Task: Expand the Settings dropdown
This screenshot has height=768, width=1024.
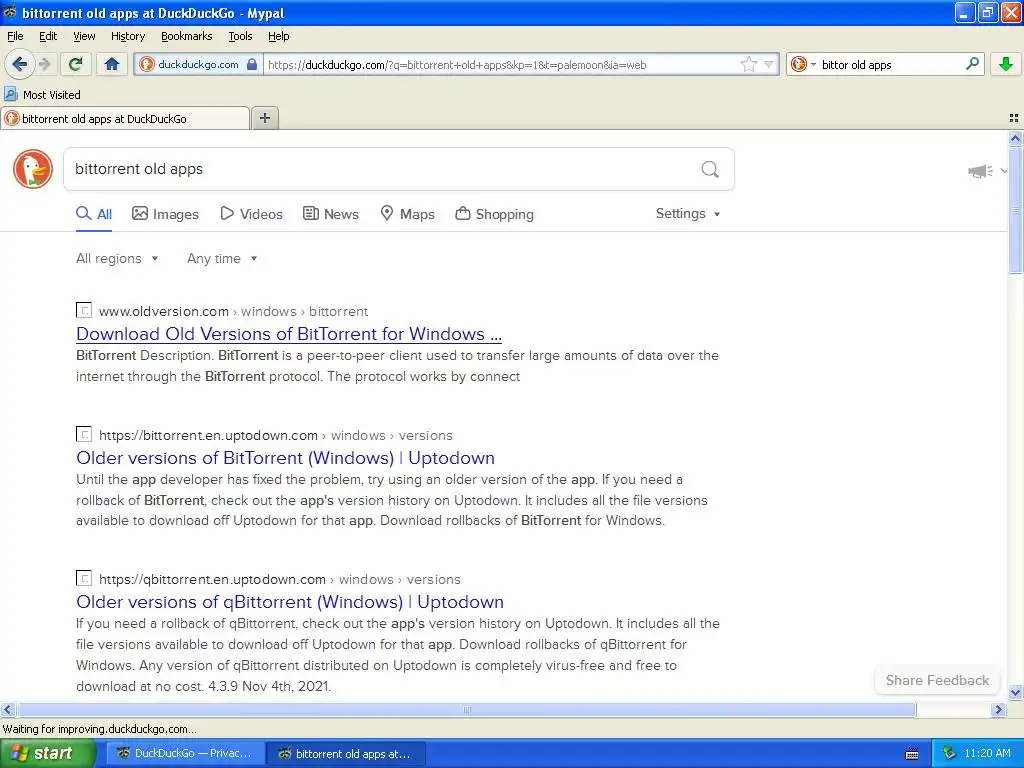Action: [x=688, y=214]
